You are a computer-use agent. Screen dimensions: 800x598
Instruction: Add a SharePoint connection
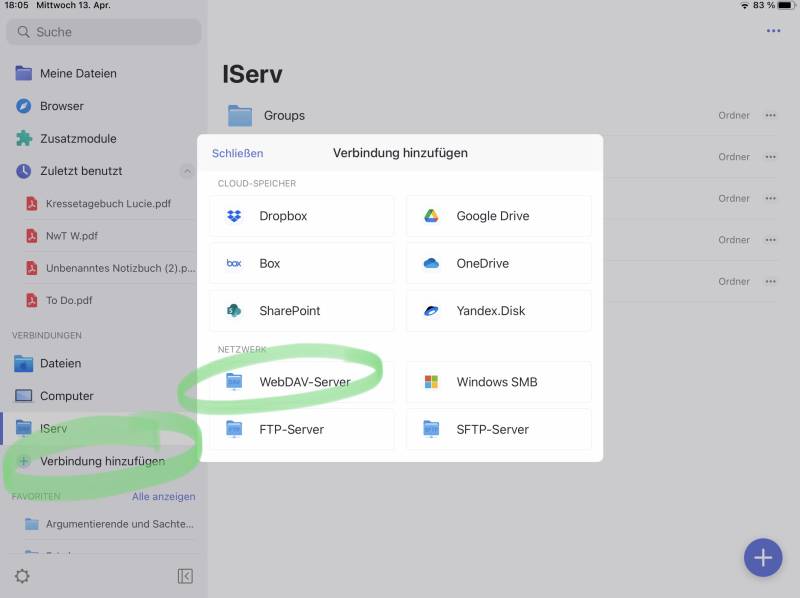tap(302, 311)
